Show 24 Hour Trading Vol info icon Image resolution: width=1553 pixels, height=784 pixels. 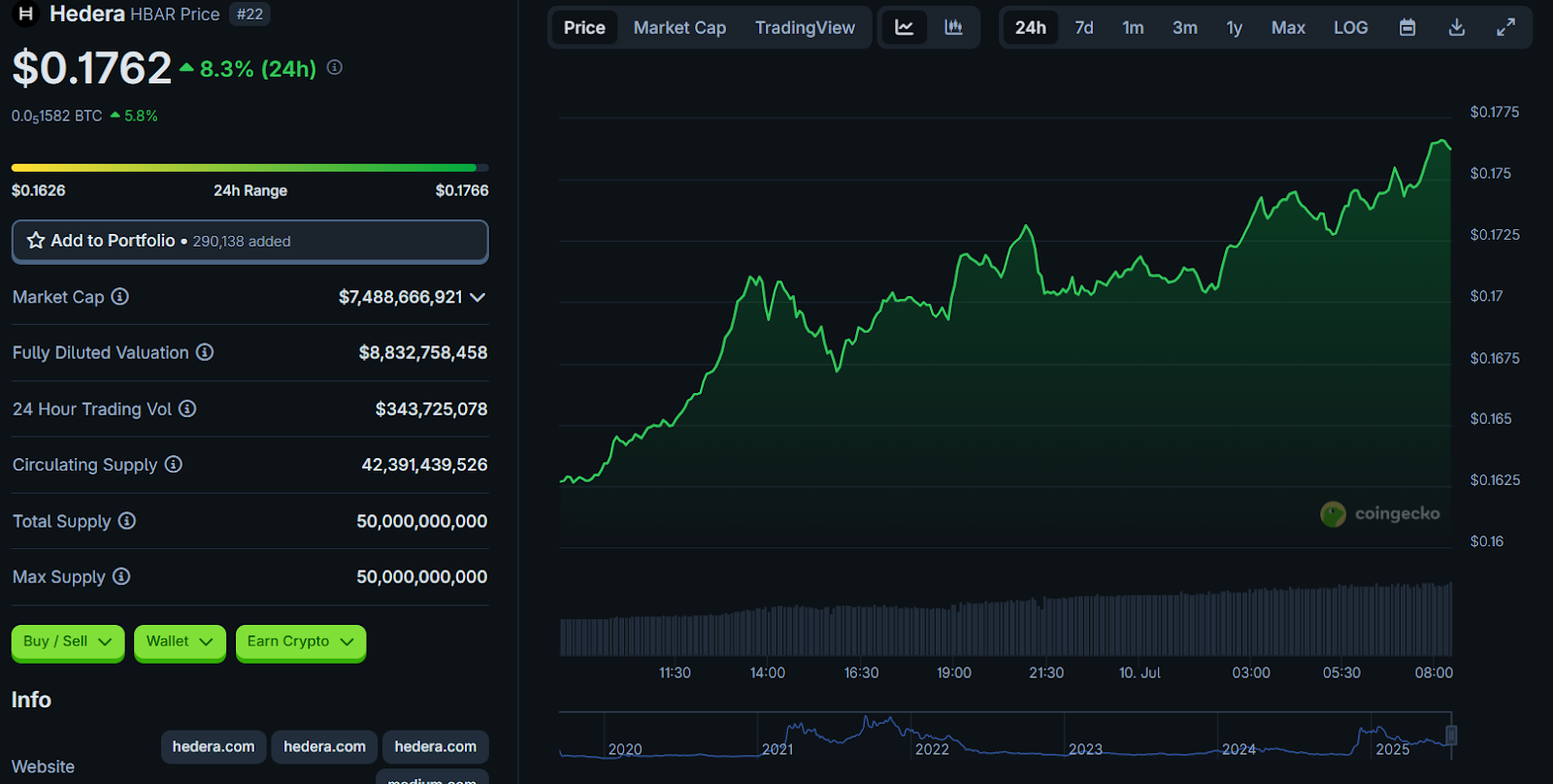point(187,408)
